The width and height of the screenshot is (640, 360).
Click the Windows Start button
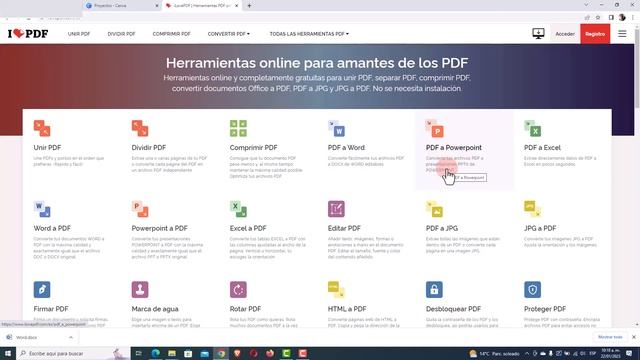[x=8, y=353]
